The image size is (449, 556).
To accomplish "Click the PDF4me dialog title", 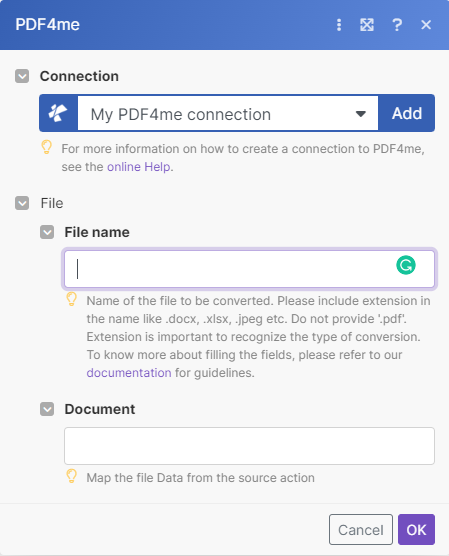I will [48, 24].
